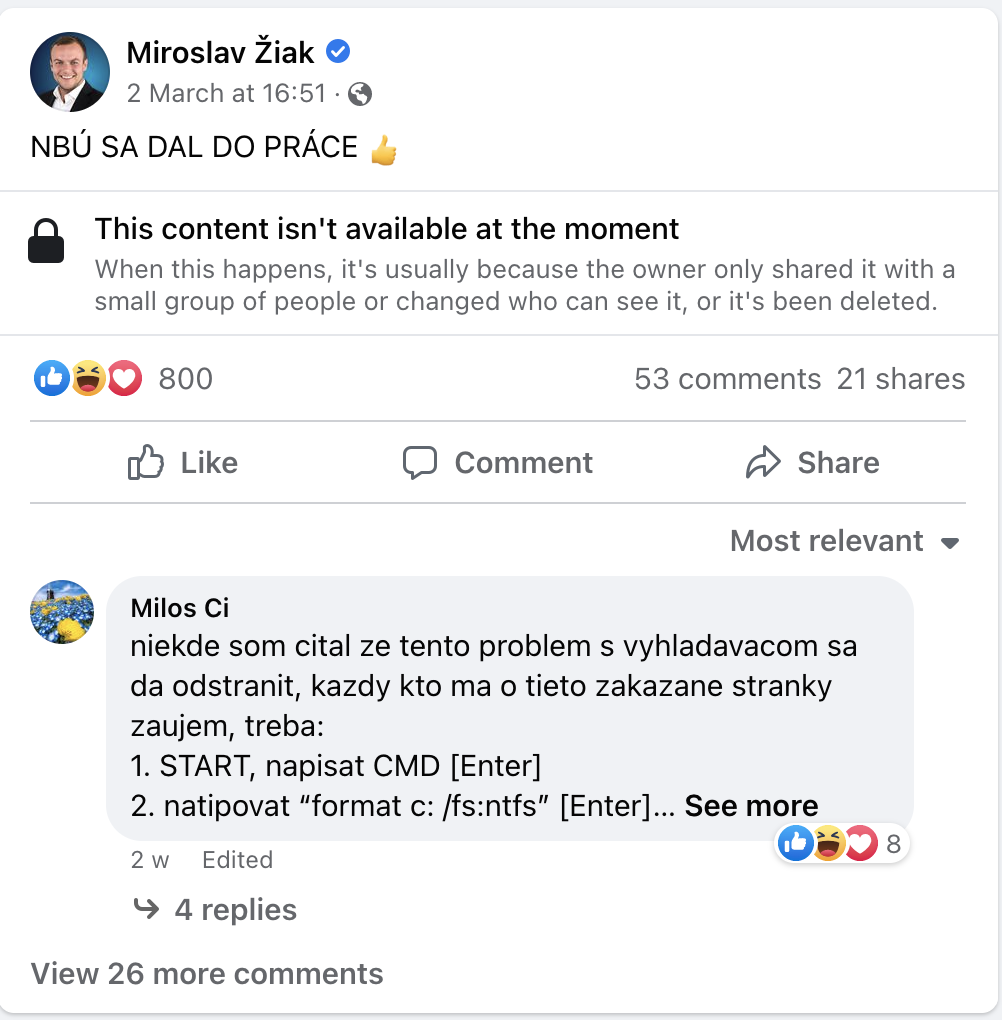
Task: View 26 more comments
Action: click(x=207, y=973)
